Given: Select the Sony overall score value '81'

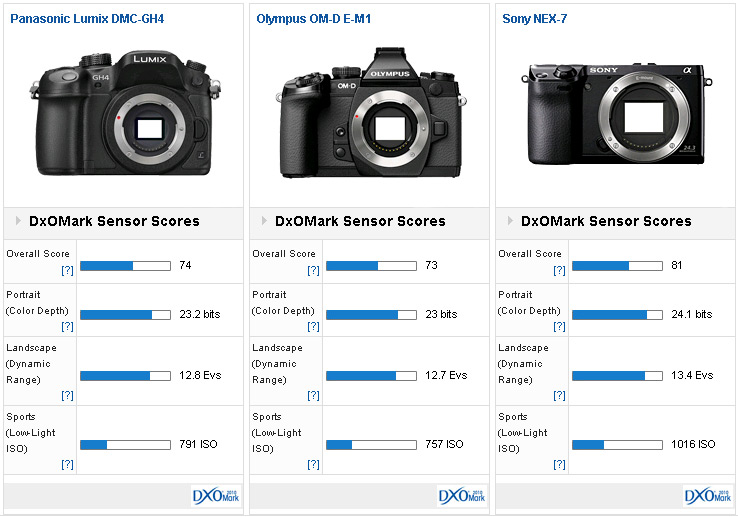Looking at the screenshot, I should click(677, 265).
